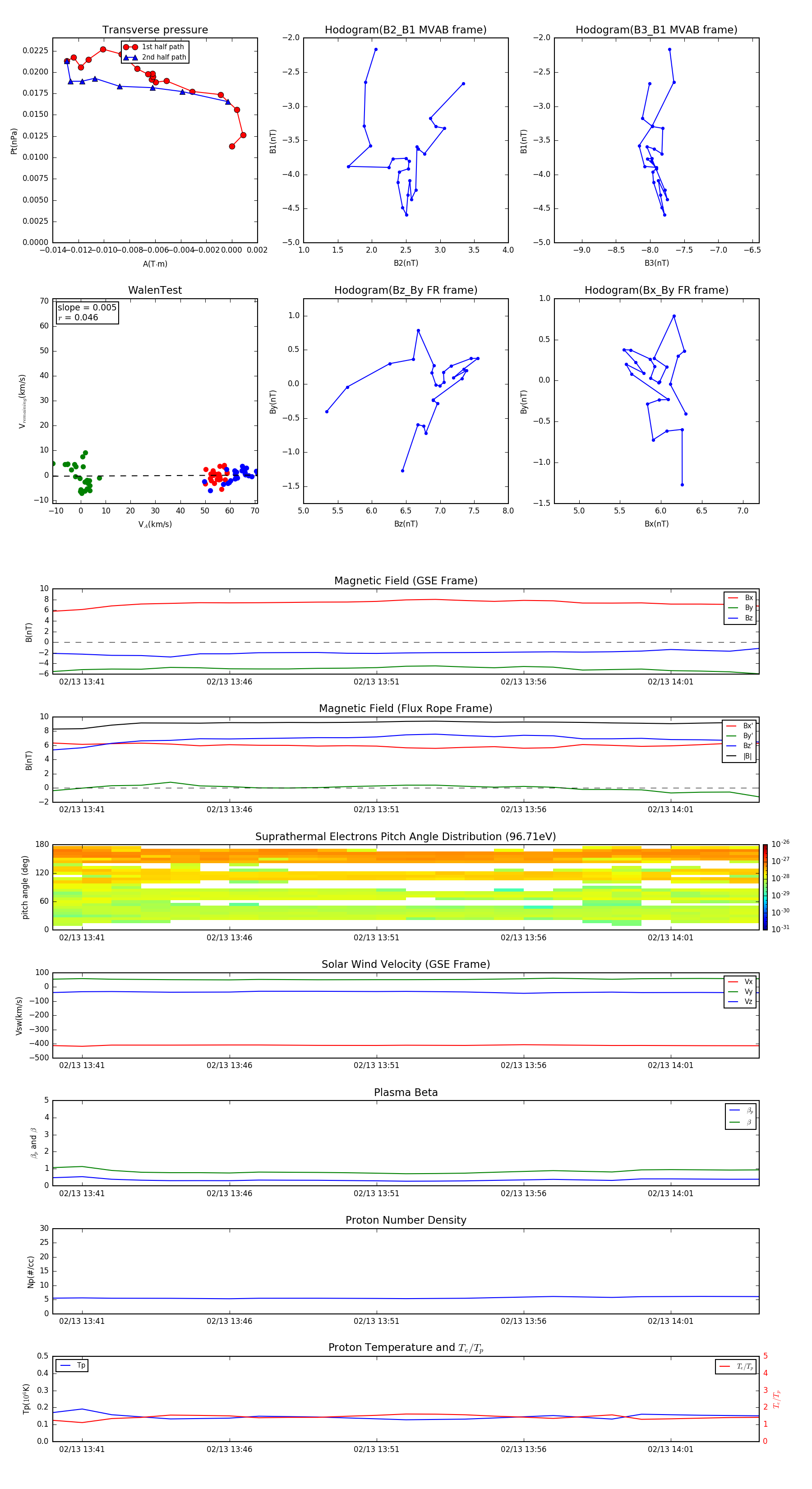Click the 'Np(#/cc)' axis label
Screen dimensions: 812x1489
[x=31, y=1272]
